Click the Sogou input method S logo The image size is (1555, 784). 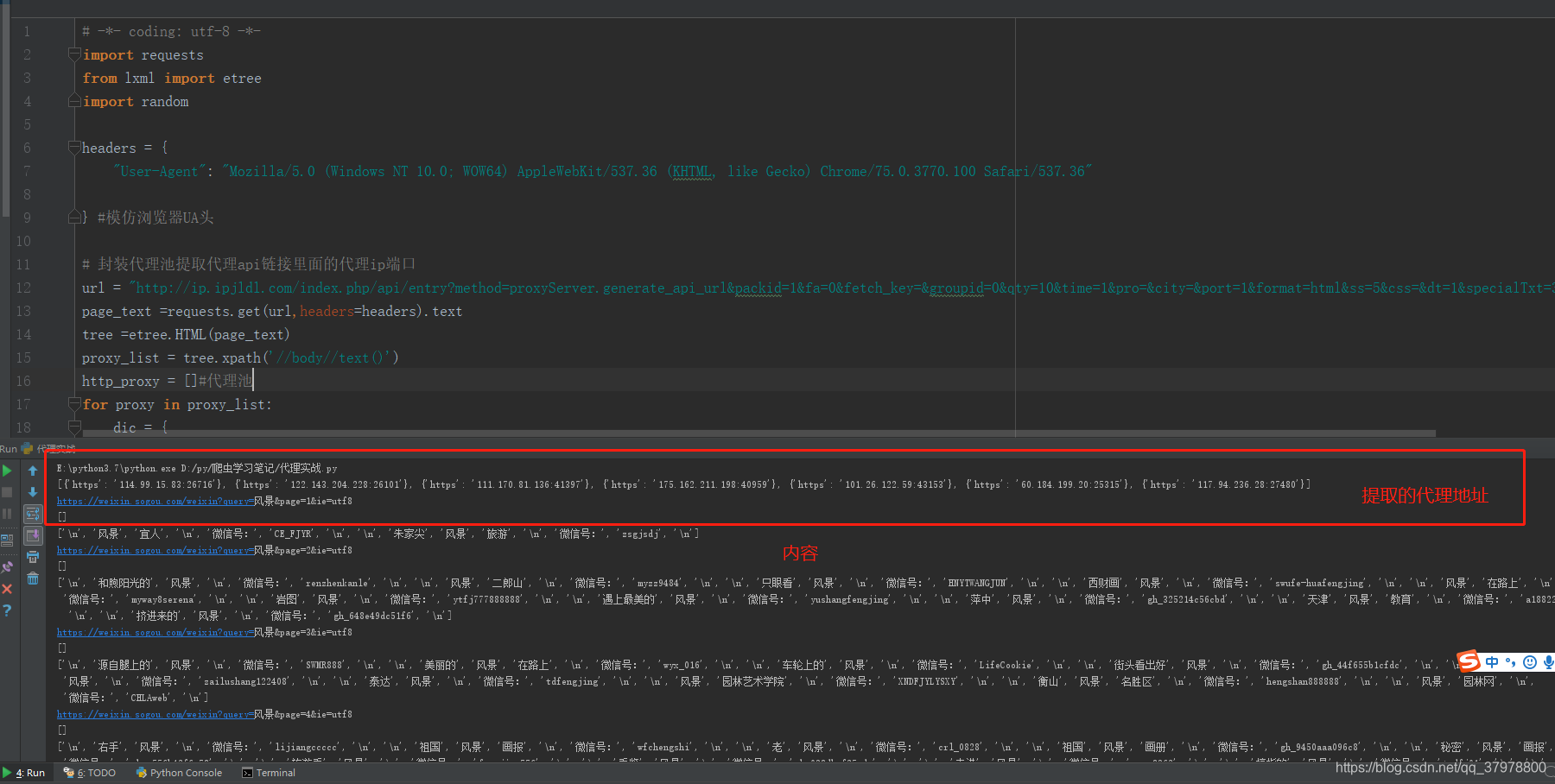pos(1469,661)
